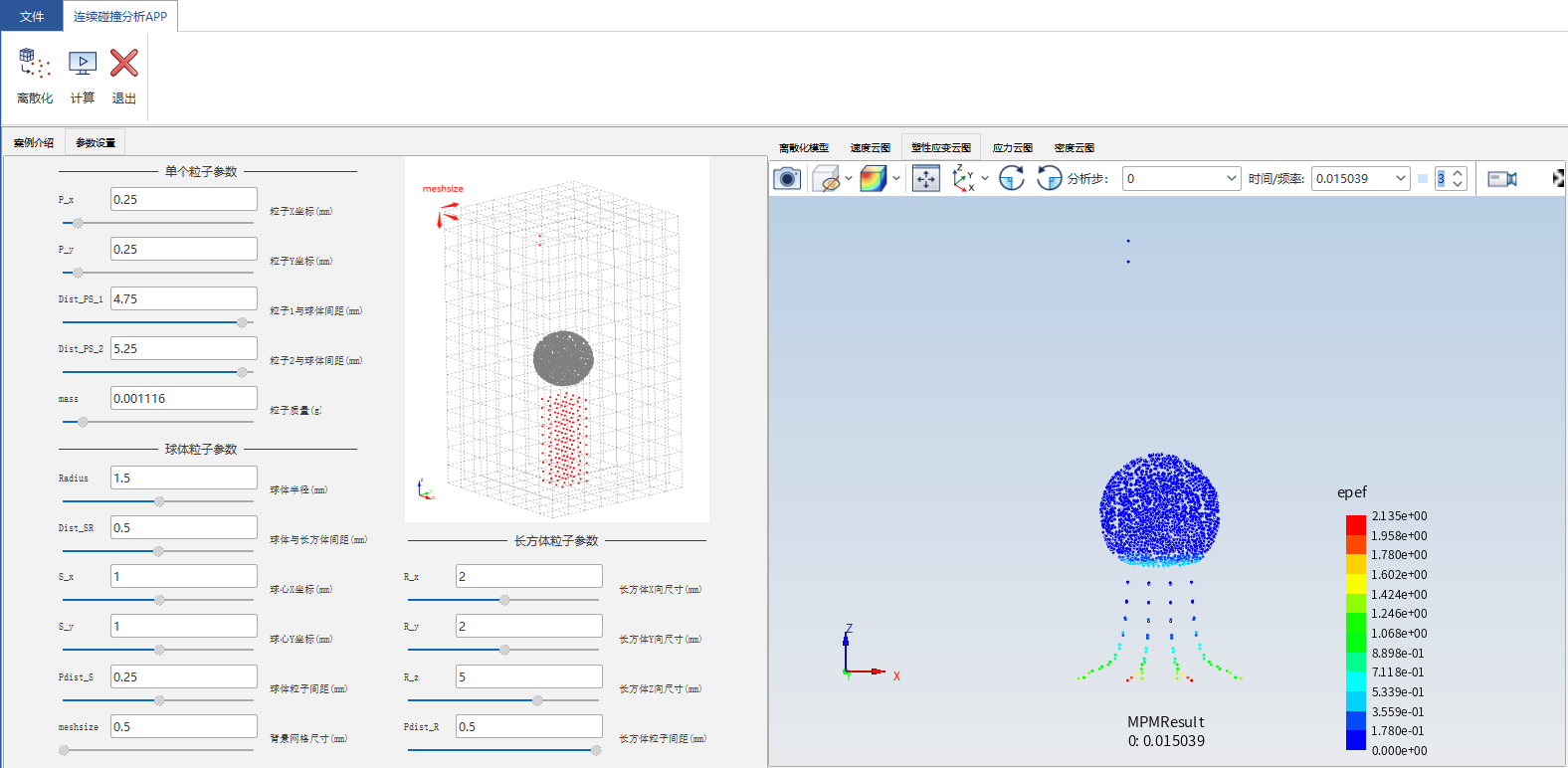Screen dimensions: 1568x768
Task: Switch to the 案例介绍 tab
Action: (34, 142)
